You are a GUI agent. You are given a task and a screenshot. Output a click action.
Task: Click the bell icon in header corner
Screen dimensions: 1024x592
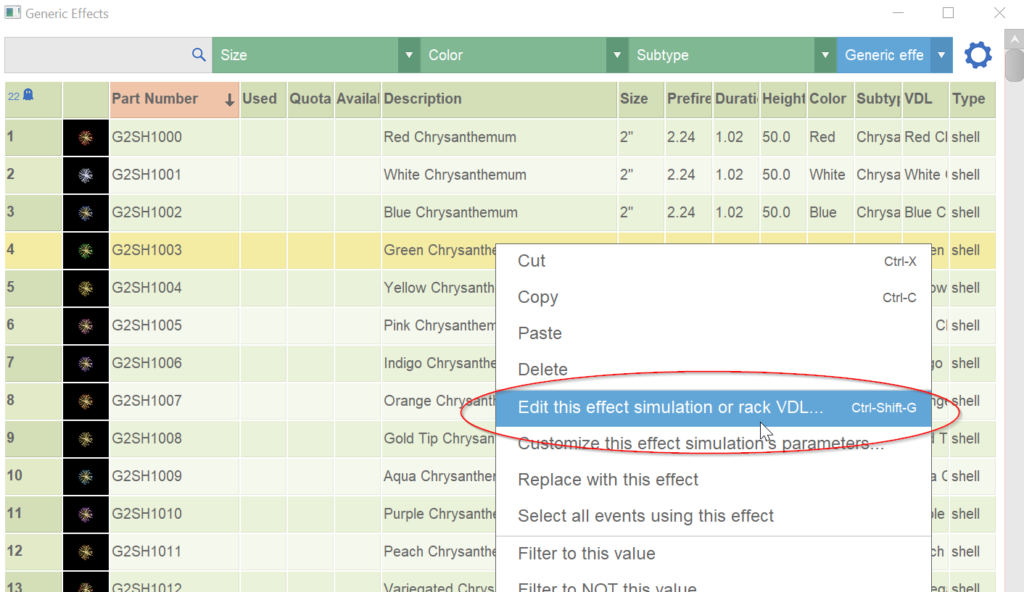28,95
